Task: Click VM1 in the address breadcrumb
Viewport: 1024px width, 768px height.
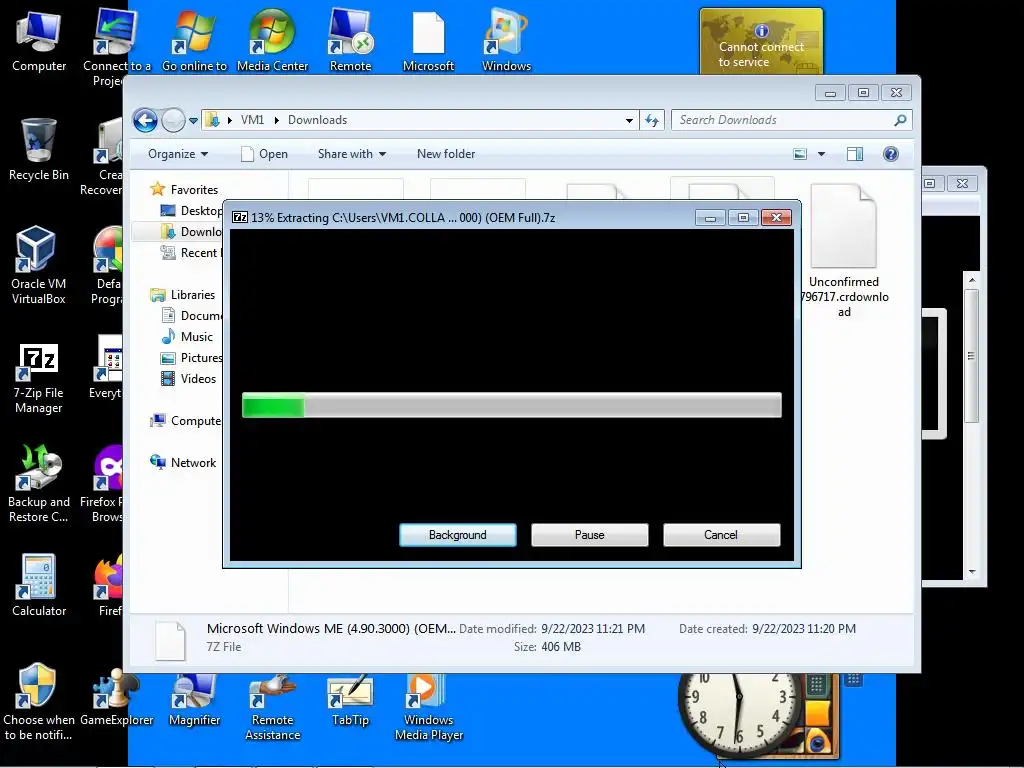Action: click(252, 120)
